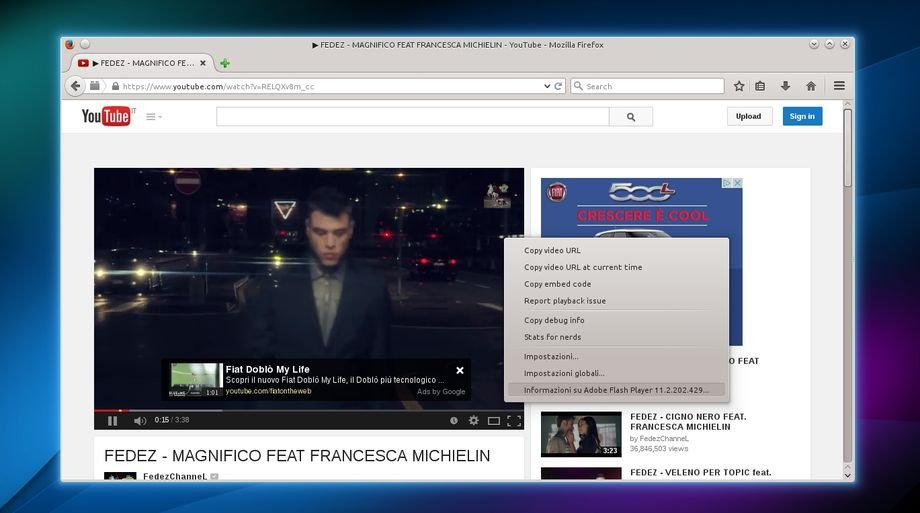Open the Firefox downloads arrow
Screen dimensions: 920x513
(x=785, y=86)
